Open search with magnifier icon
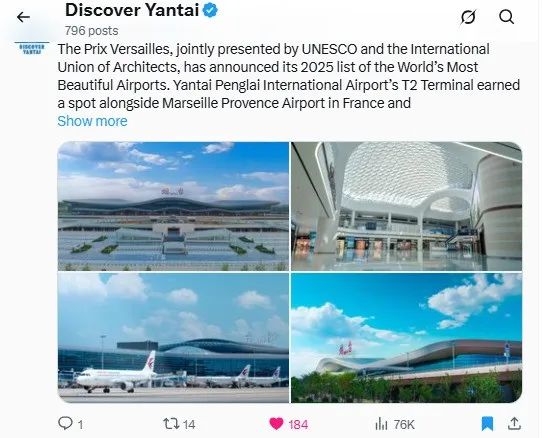The height and width of the screenshot is (438, 542). 506,17
